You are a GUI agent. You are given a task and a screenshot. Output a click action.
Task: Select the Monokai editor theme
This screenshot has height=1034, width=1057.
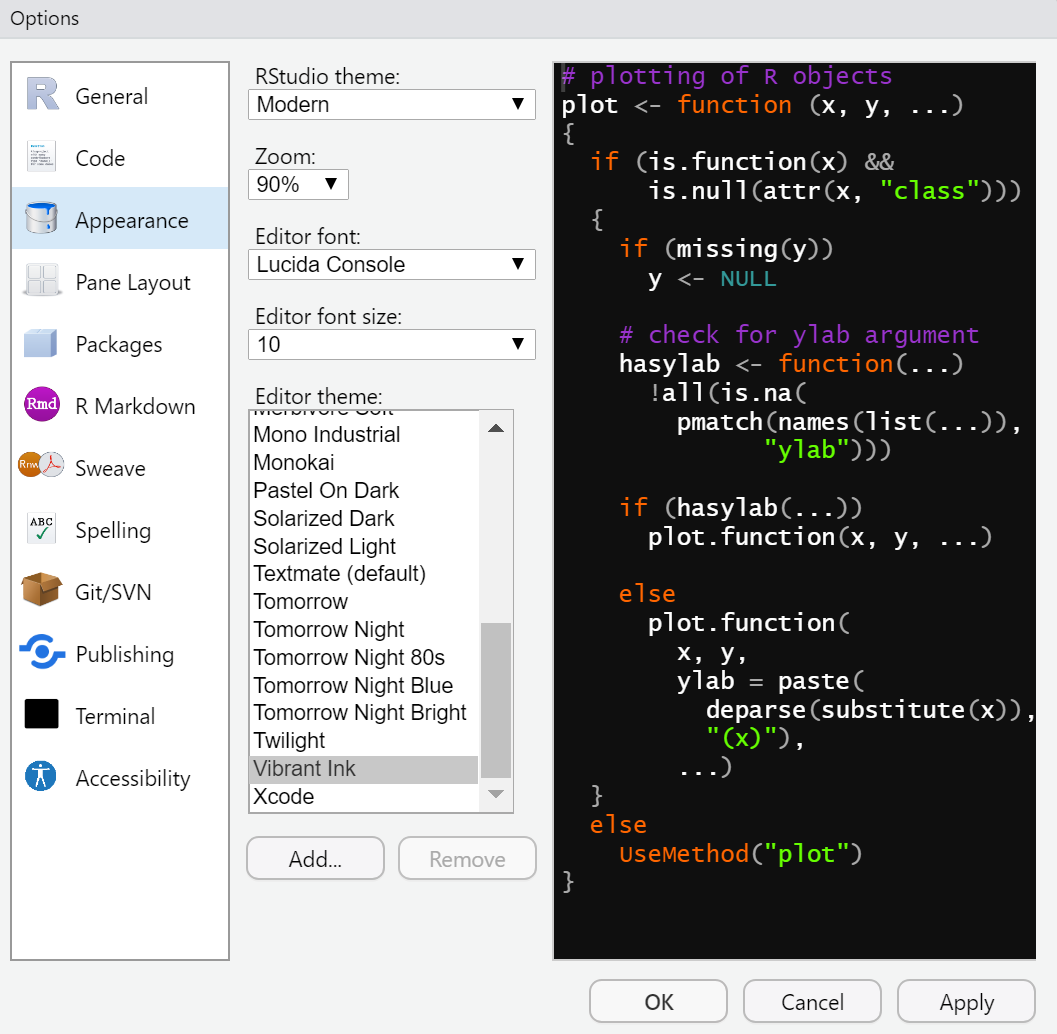point(364,462)
